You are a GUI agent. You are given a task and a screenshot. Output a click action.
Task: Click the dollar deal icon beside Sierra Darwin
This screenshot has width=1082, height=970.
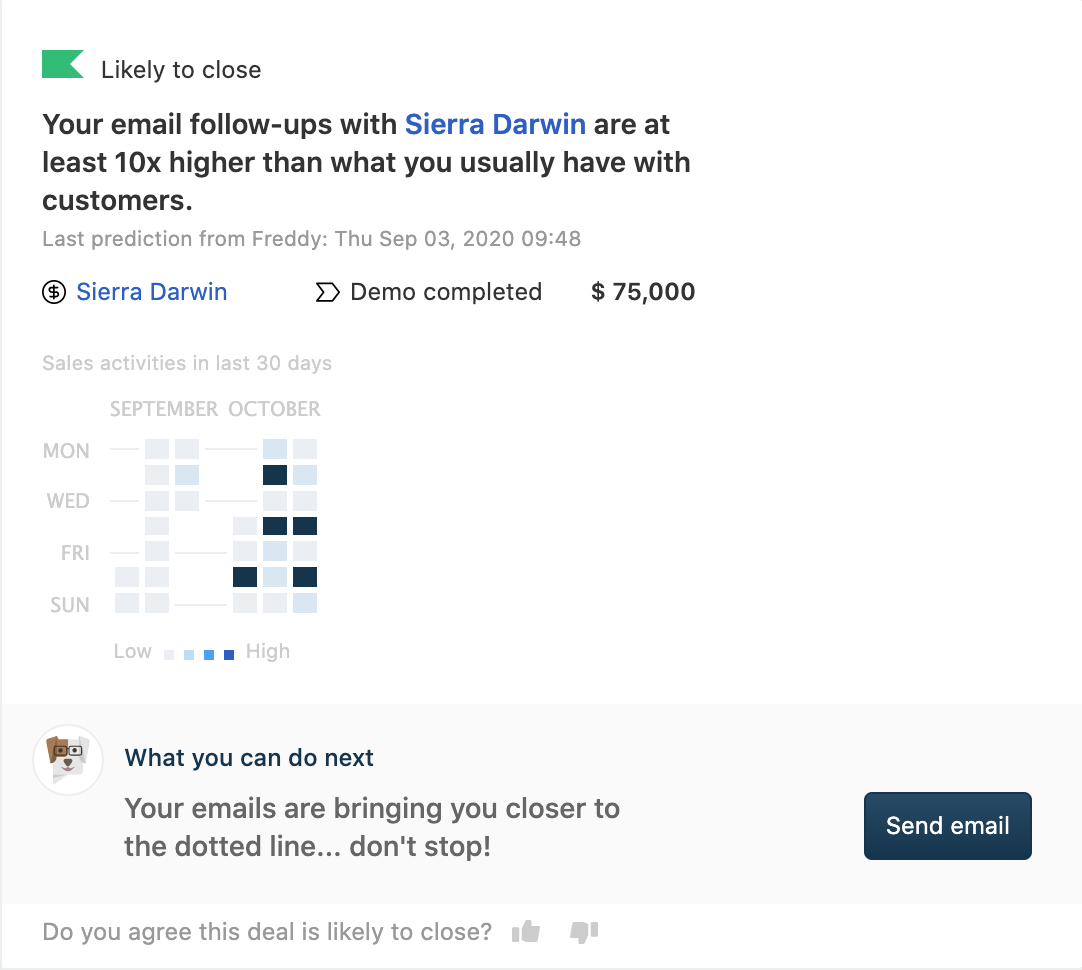(x=54, y=292)
